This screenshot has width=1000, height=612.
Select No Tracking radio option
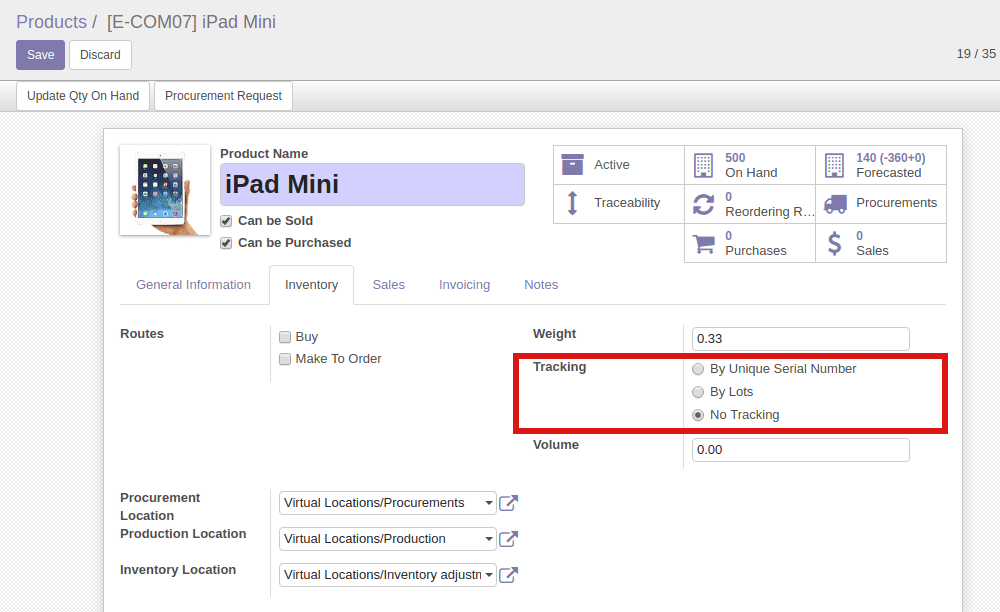(x=698, y=415)
